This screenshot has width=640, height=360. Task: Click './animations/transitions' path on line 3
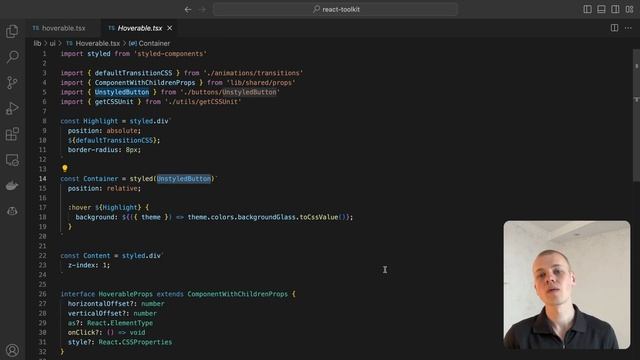pyautogui.click(x=253, y=73)
